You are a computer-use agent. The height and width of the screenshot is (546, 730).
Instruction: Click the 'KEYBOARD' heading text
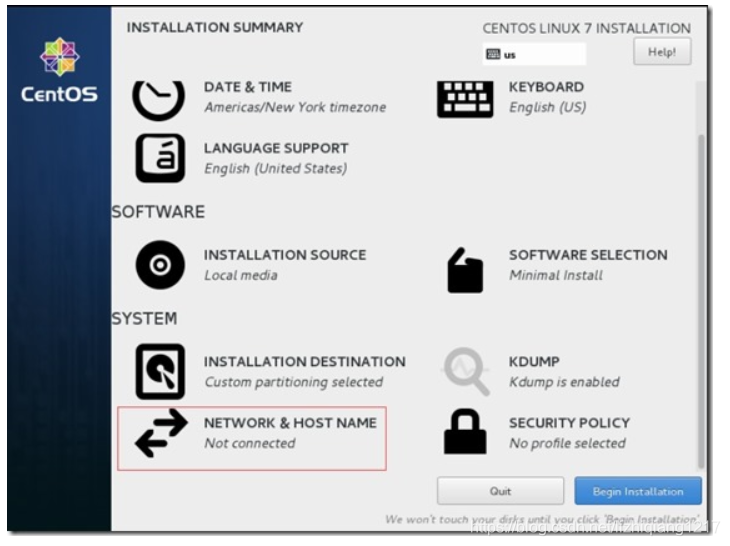click(x=546, y=87)
